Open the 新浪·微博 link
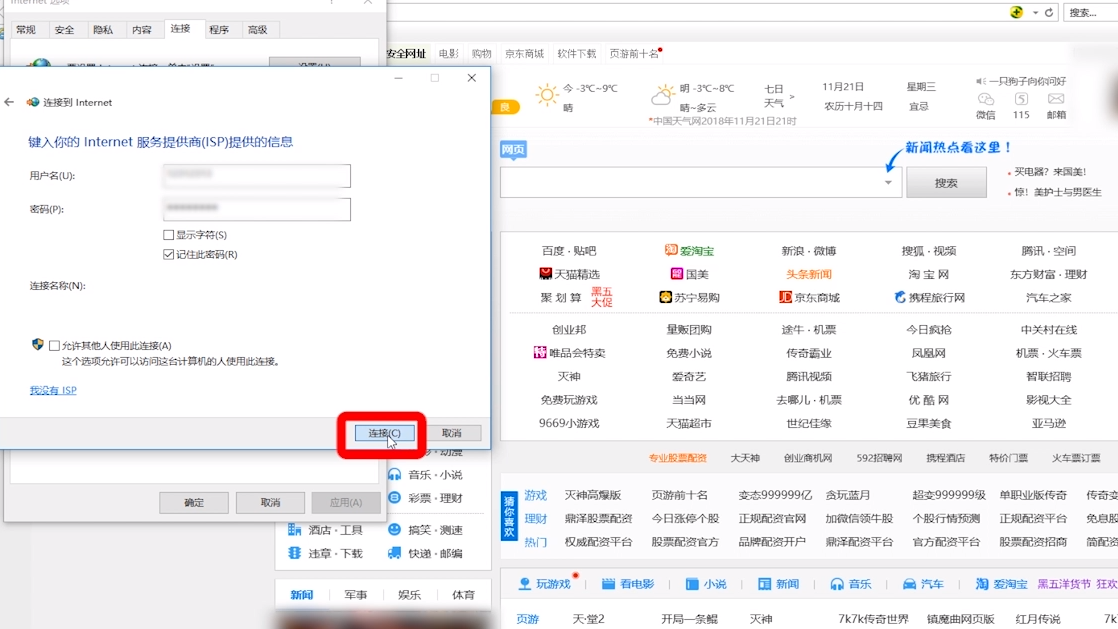Viewport: 1118px width, 629px height. (809, 250)
